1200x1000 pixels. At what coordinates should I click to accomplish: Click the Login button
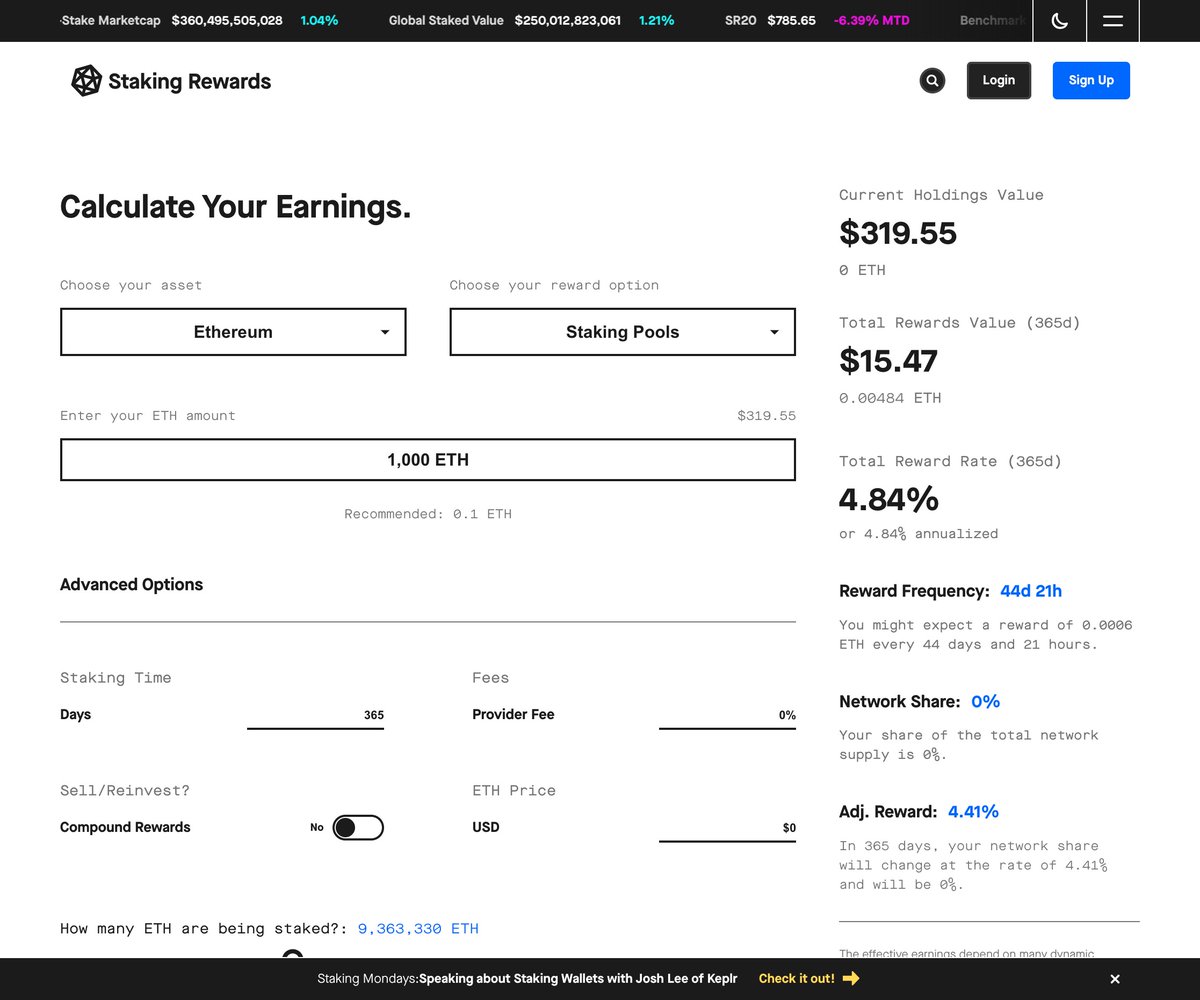pyautogui.click(x=998, y=80)
